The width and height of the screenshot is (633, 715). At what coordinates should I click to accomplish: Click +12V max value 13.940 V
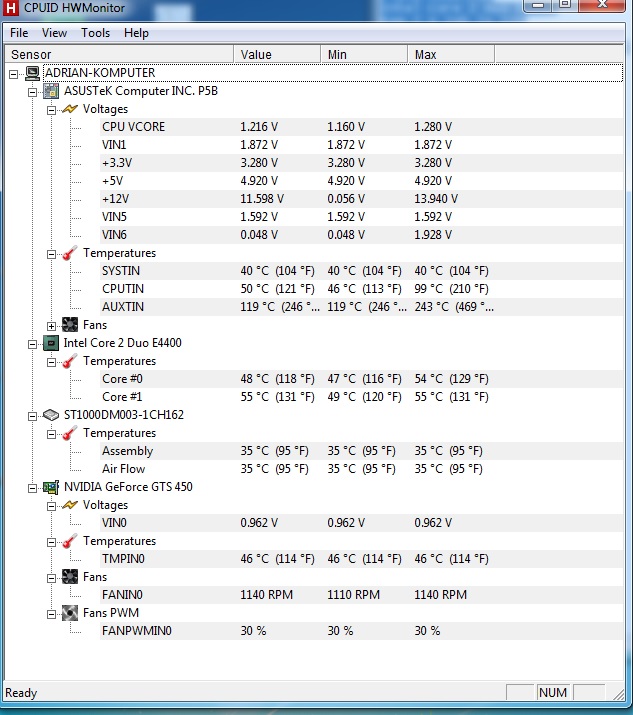[x=436, y=199]
